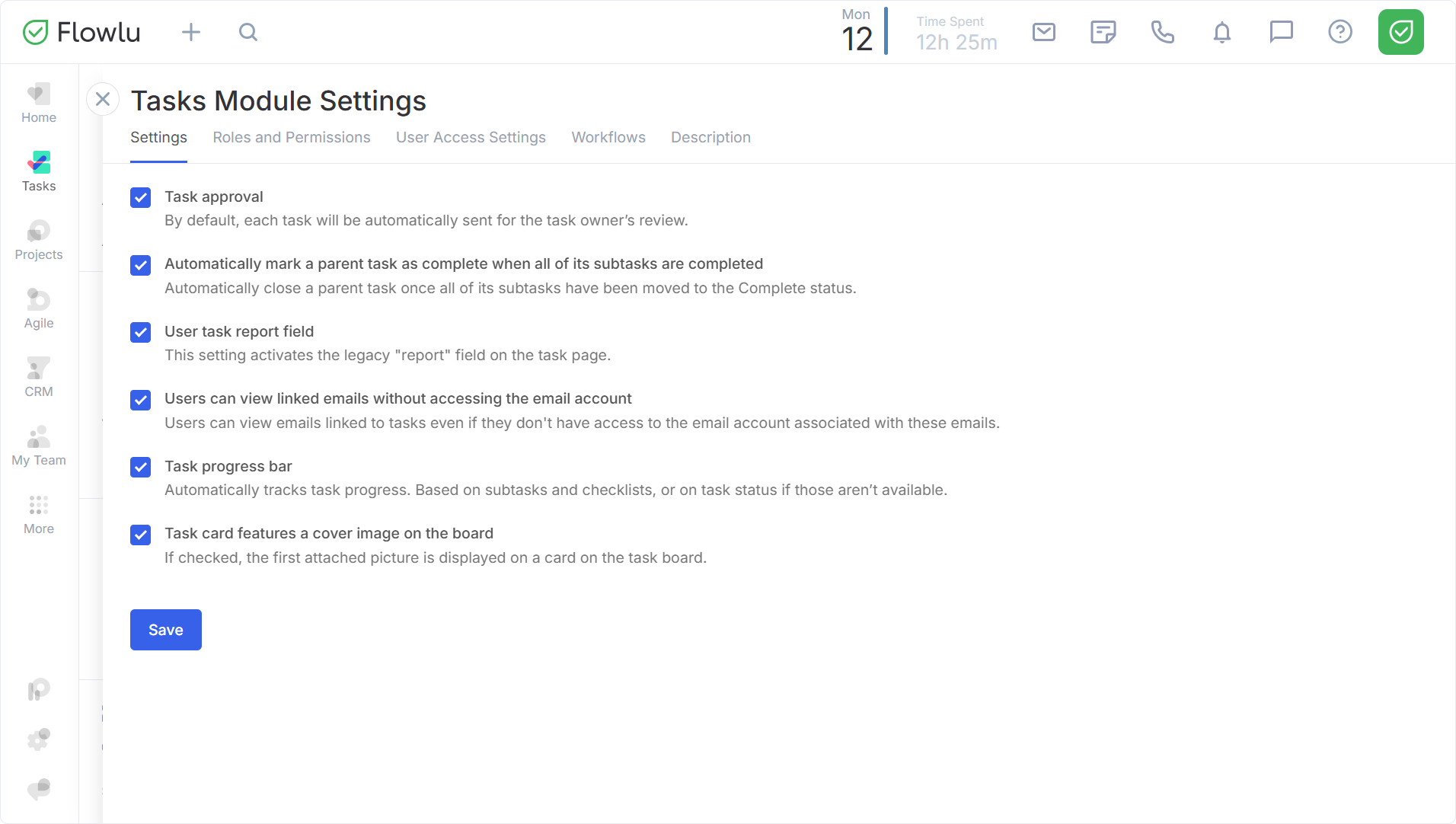Close the Tasks Module Settings panel
The width and height of the screenshot is (1456, 824).
(103, 99)
